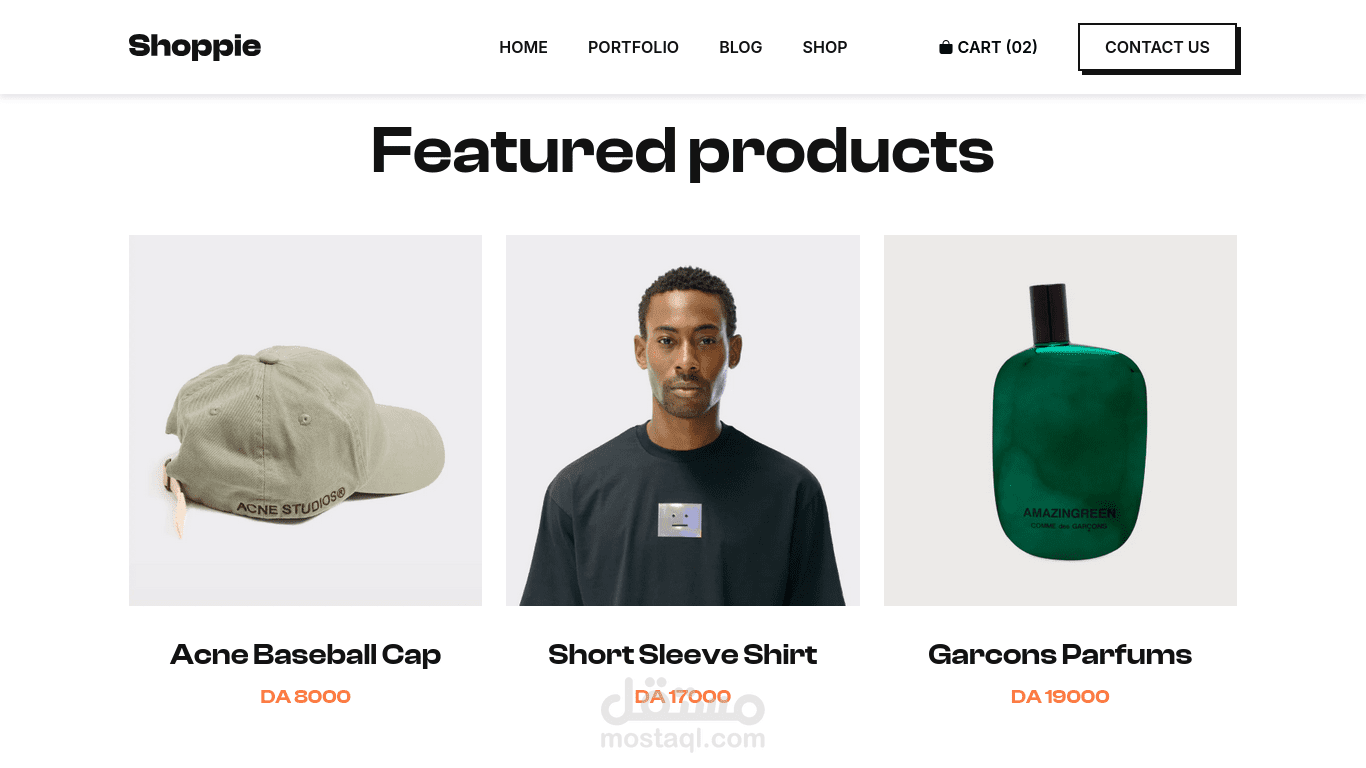Go to the HOME menu item
The image size is (1366, 768).
[x=523, y=47]
